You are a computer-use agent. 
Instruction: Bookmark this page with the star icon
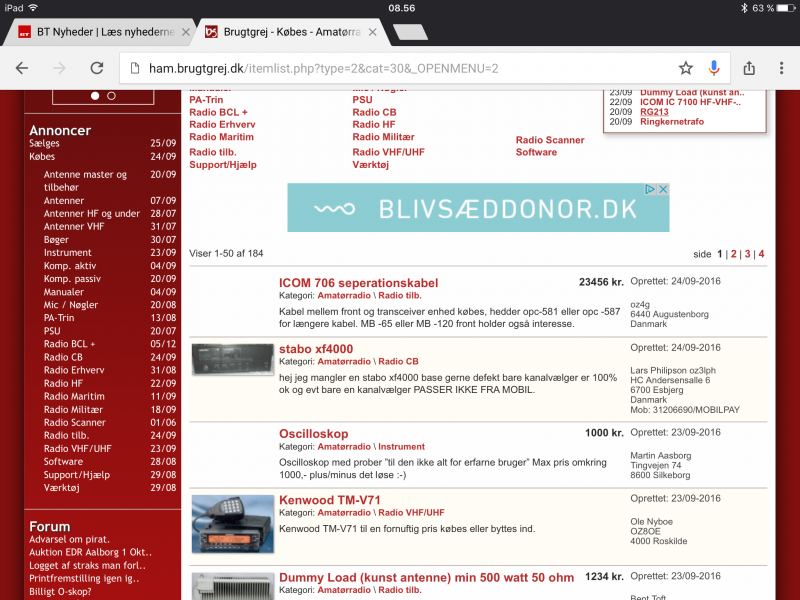coord(686,68)
